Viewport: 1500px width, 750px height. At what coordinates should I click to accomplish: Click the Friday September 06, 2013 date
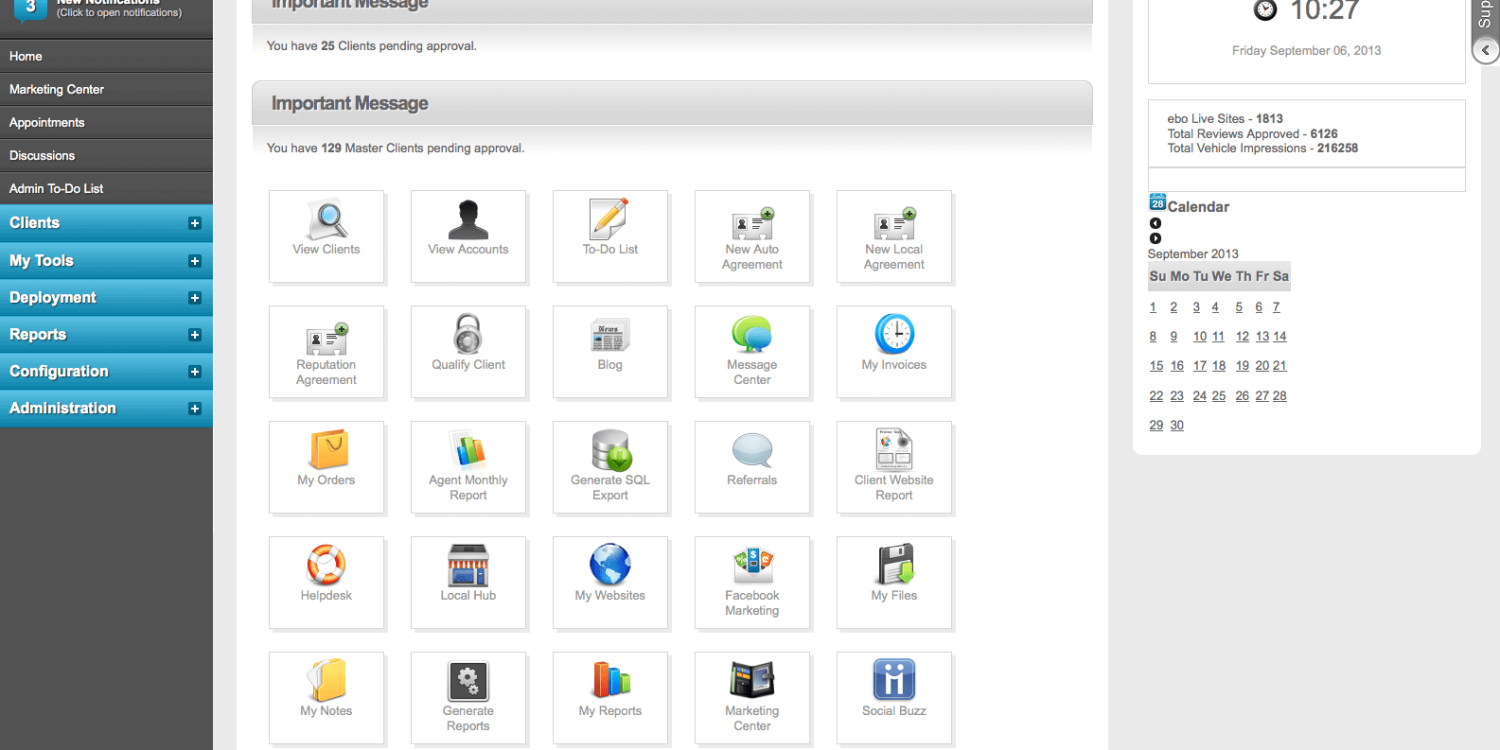1306,51
